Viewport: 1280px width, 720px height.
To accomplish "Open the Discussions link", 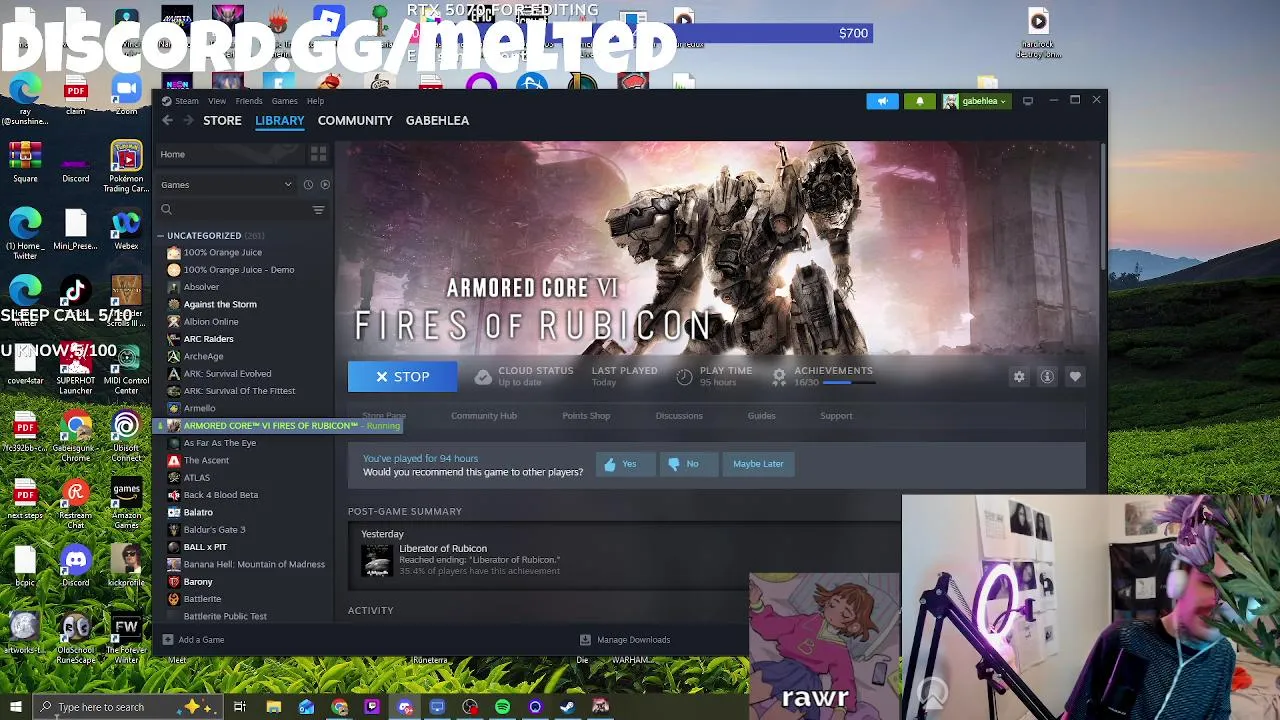I will (x=679, y=416).
